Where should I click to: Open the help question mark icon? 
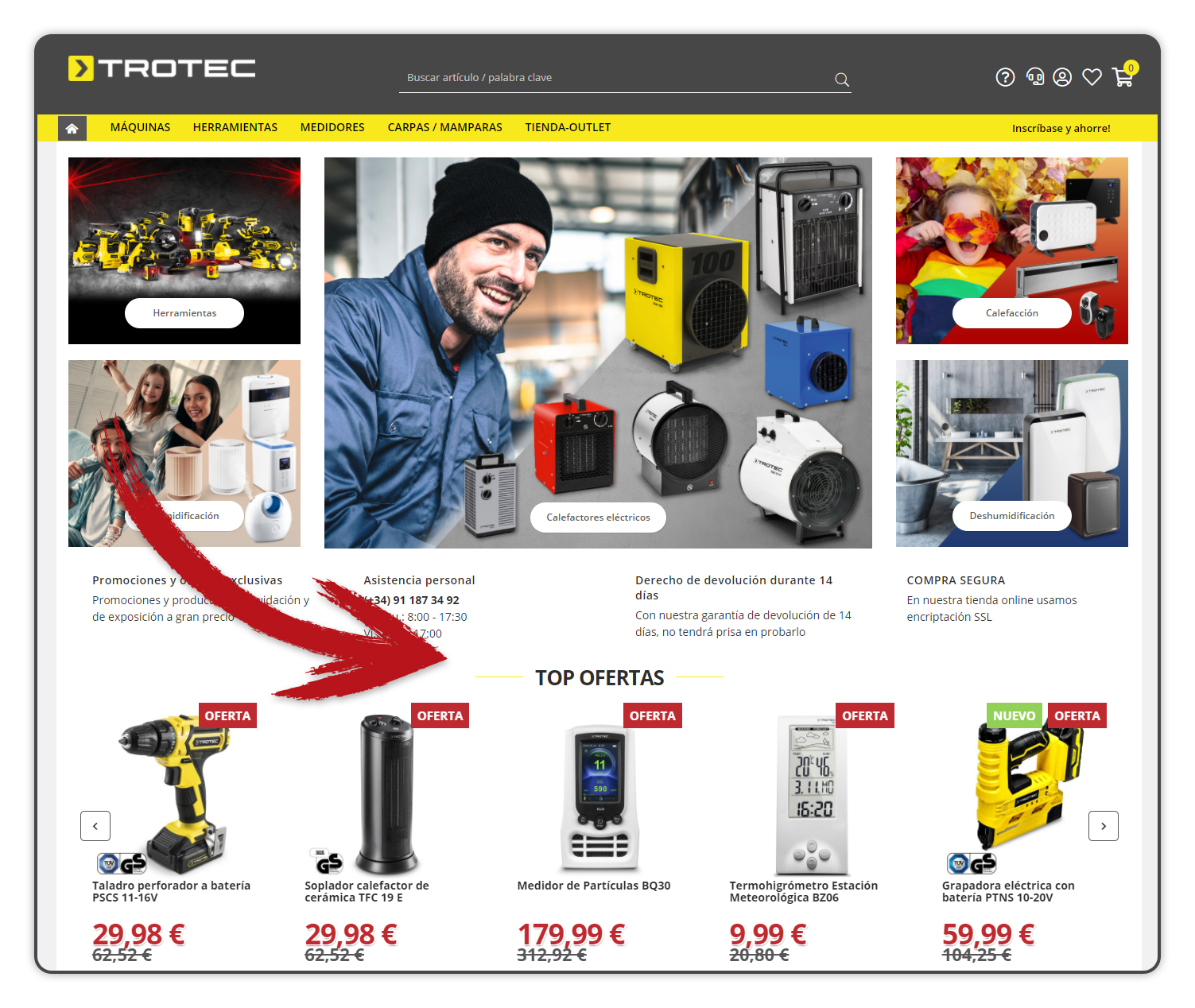click(x=1005, y=77)
